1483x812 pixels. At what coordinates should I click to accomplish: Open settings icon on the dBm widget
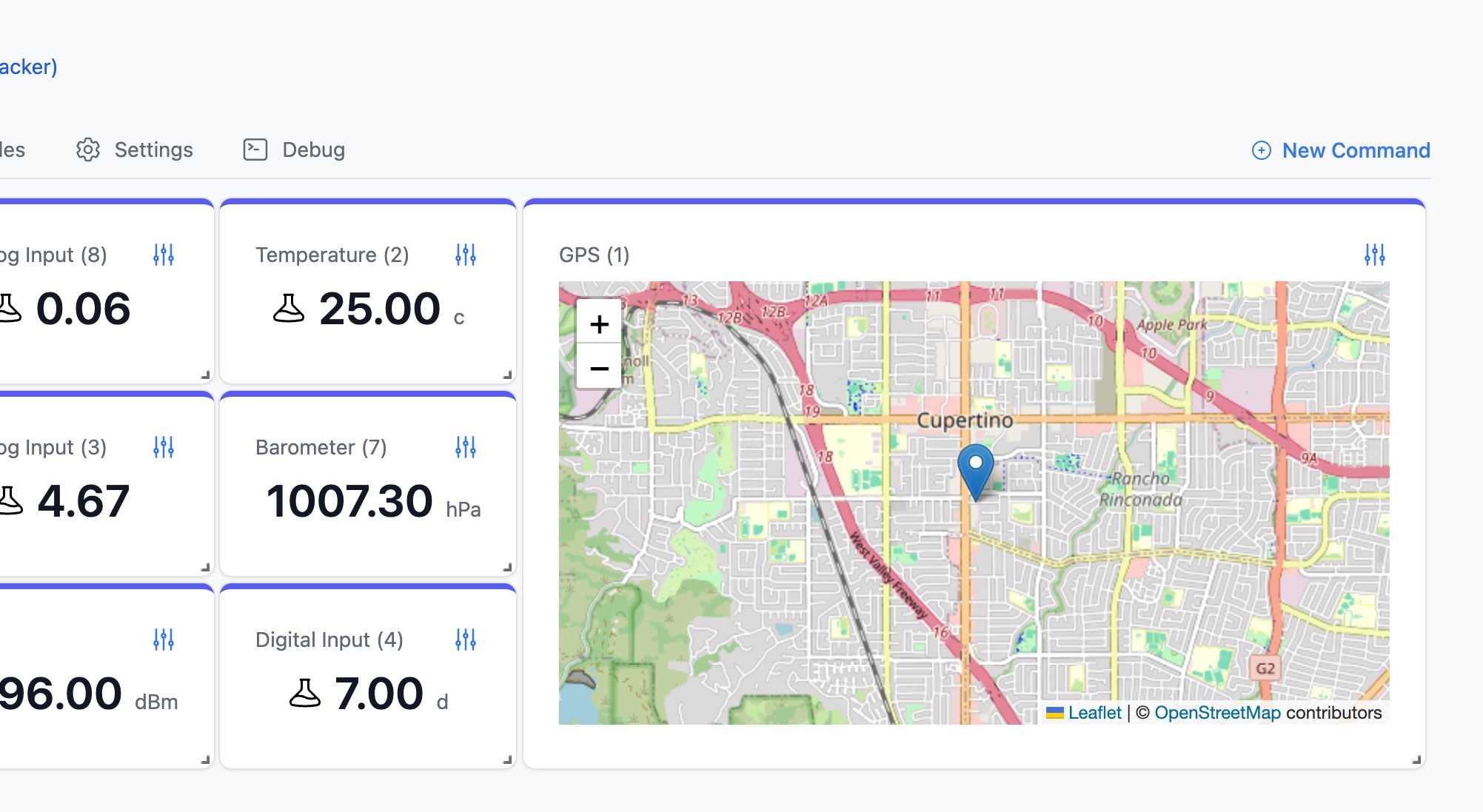tap(164, 640)
